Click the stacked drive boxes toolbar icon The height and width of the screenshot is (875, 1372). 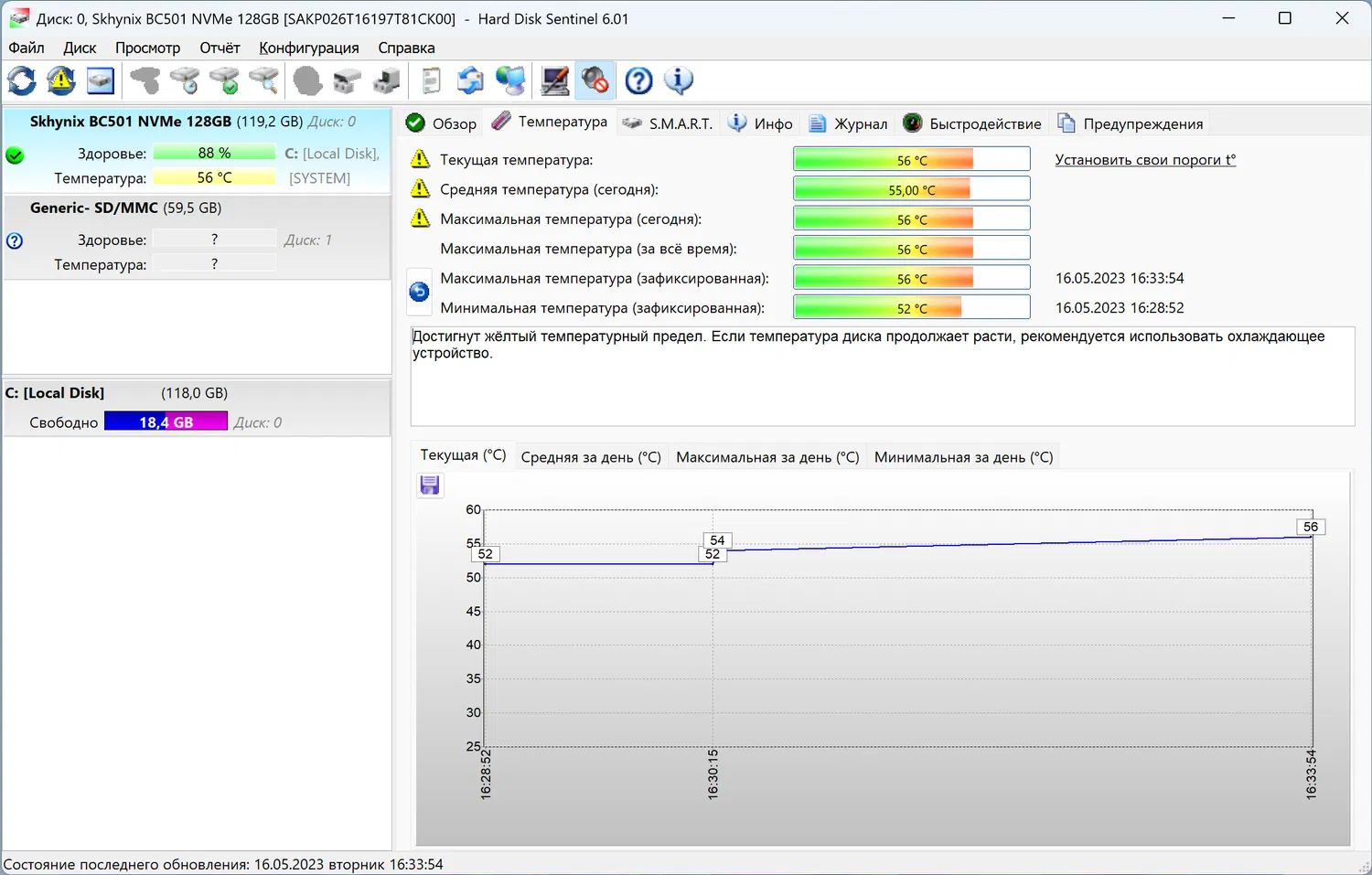tap(347, 81)
